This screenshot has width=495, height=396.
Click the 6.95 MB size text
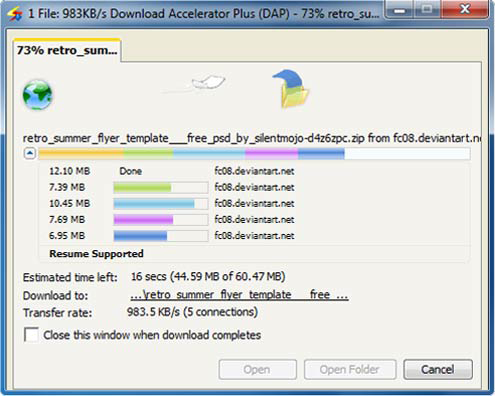pyautogui.click(x=67, y=236)
